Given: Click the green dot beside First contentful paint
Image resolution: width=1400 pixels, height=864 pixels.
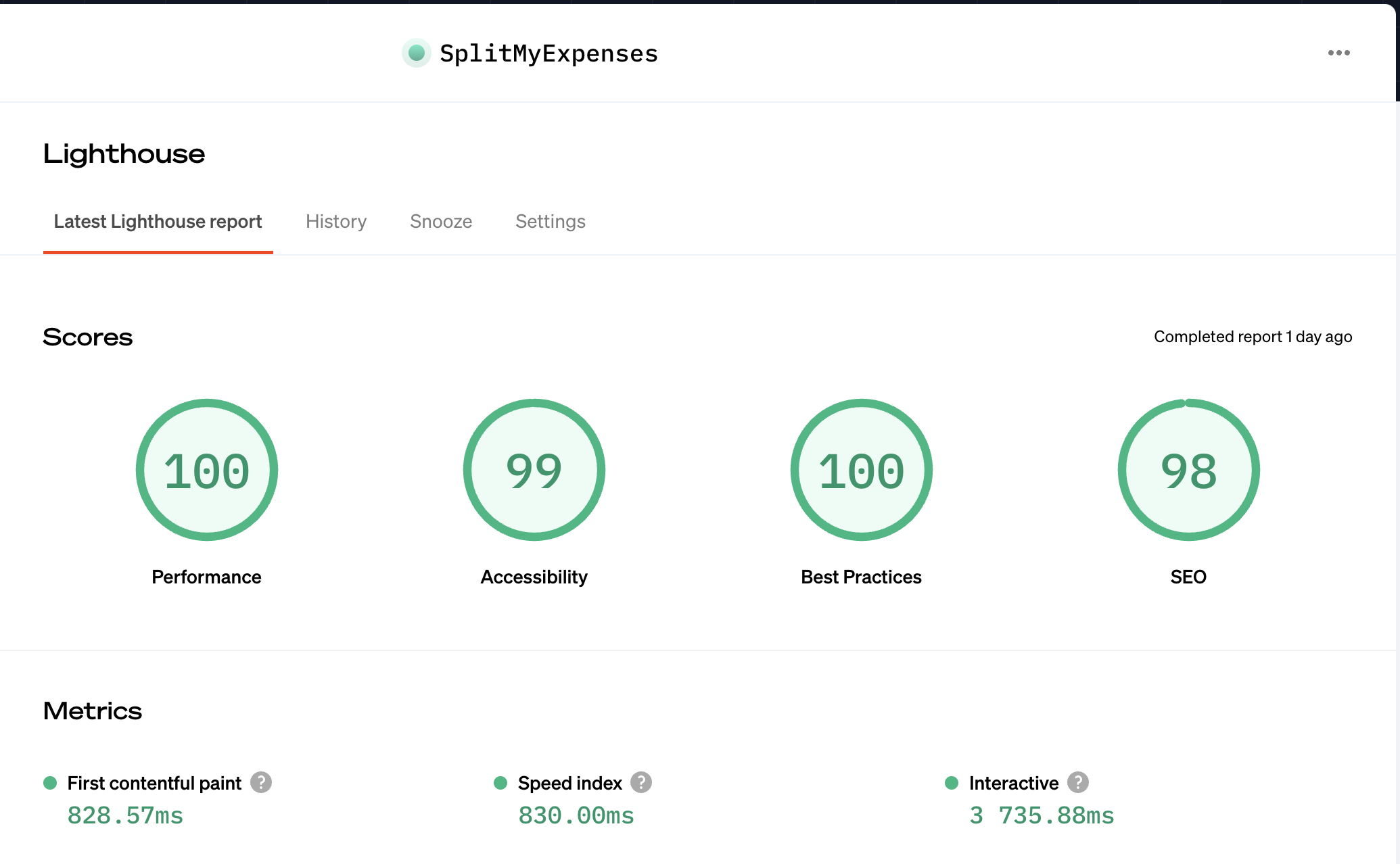Looking at the screenshot, I should point(50,783).
